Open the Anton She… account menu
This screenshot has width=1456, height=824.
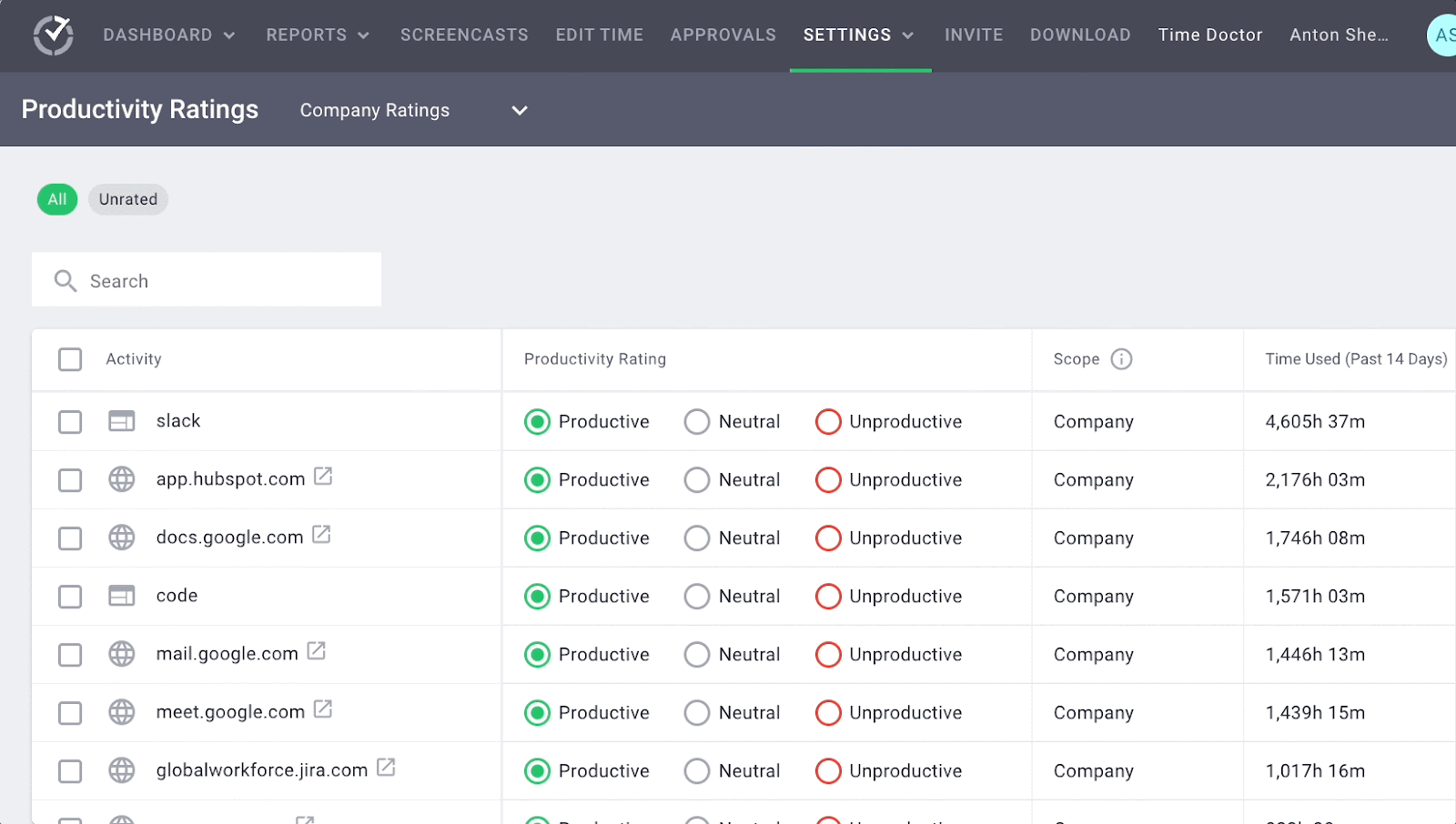click(x=1339, y=35)
